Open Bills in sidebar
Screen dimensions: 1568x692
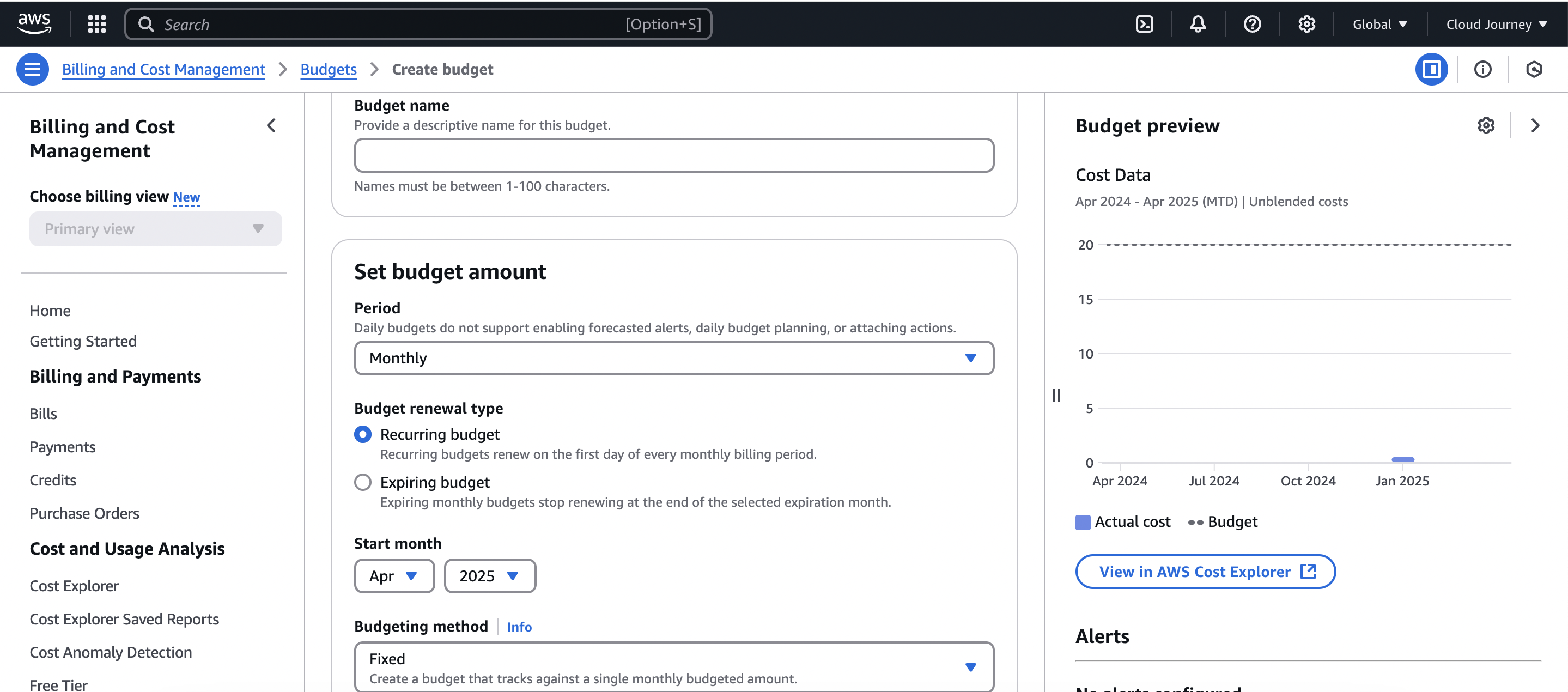[43, 413]
